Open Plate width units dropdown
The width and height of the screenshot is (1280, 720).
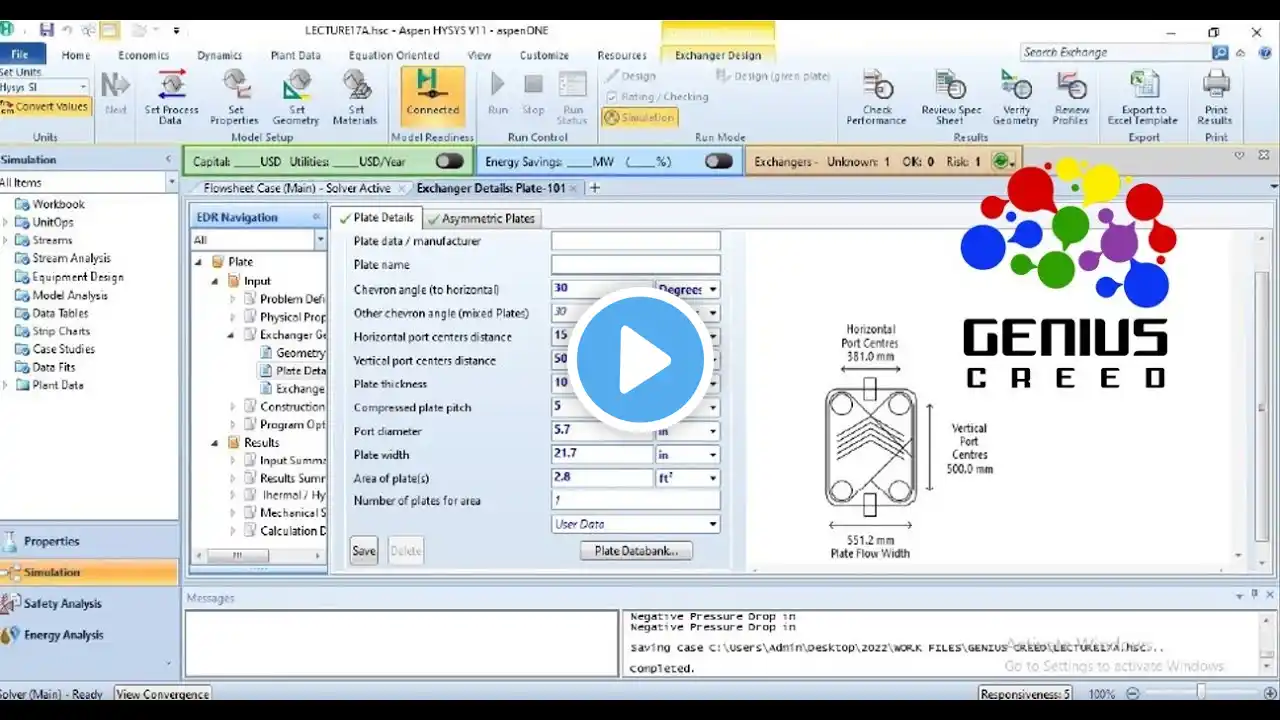(713, 455)
